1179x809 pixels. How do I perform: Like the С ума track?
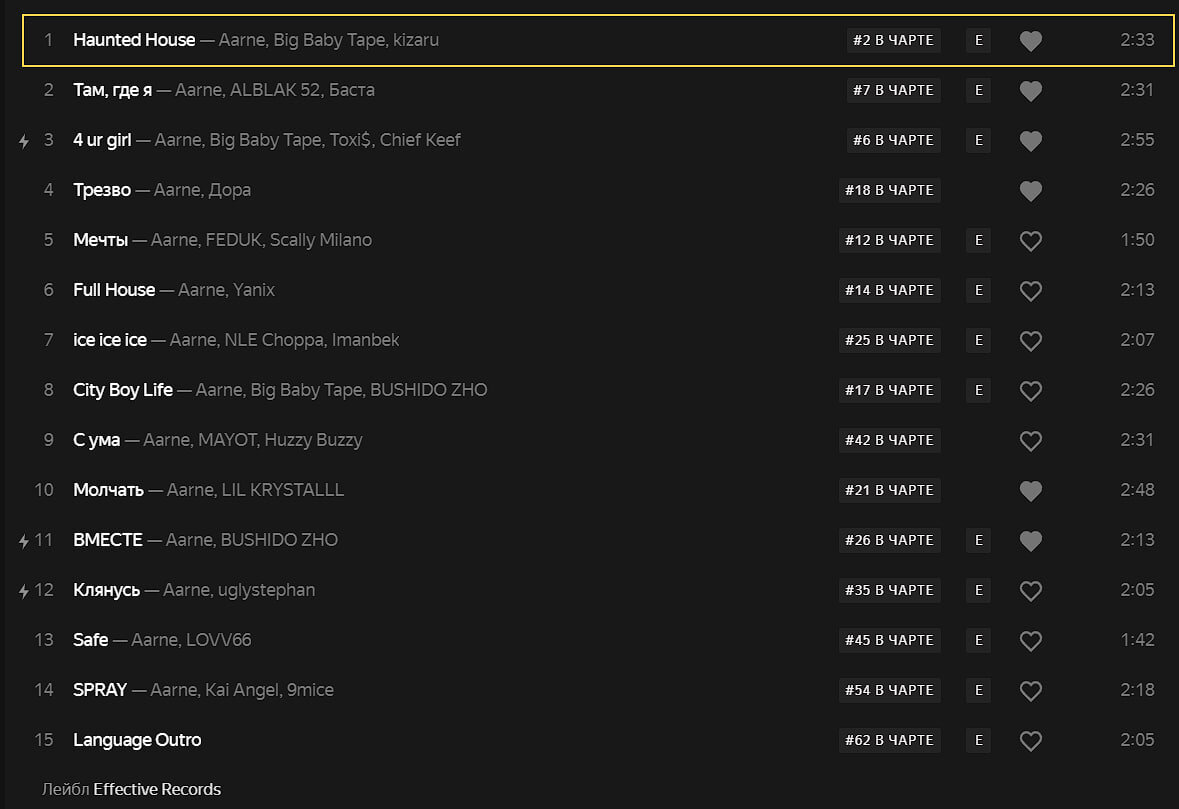1030,441
